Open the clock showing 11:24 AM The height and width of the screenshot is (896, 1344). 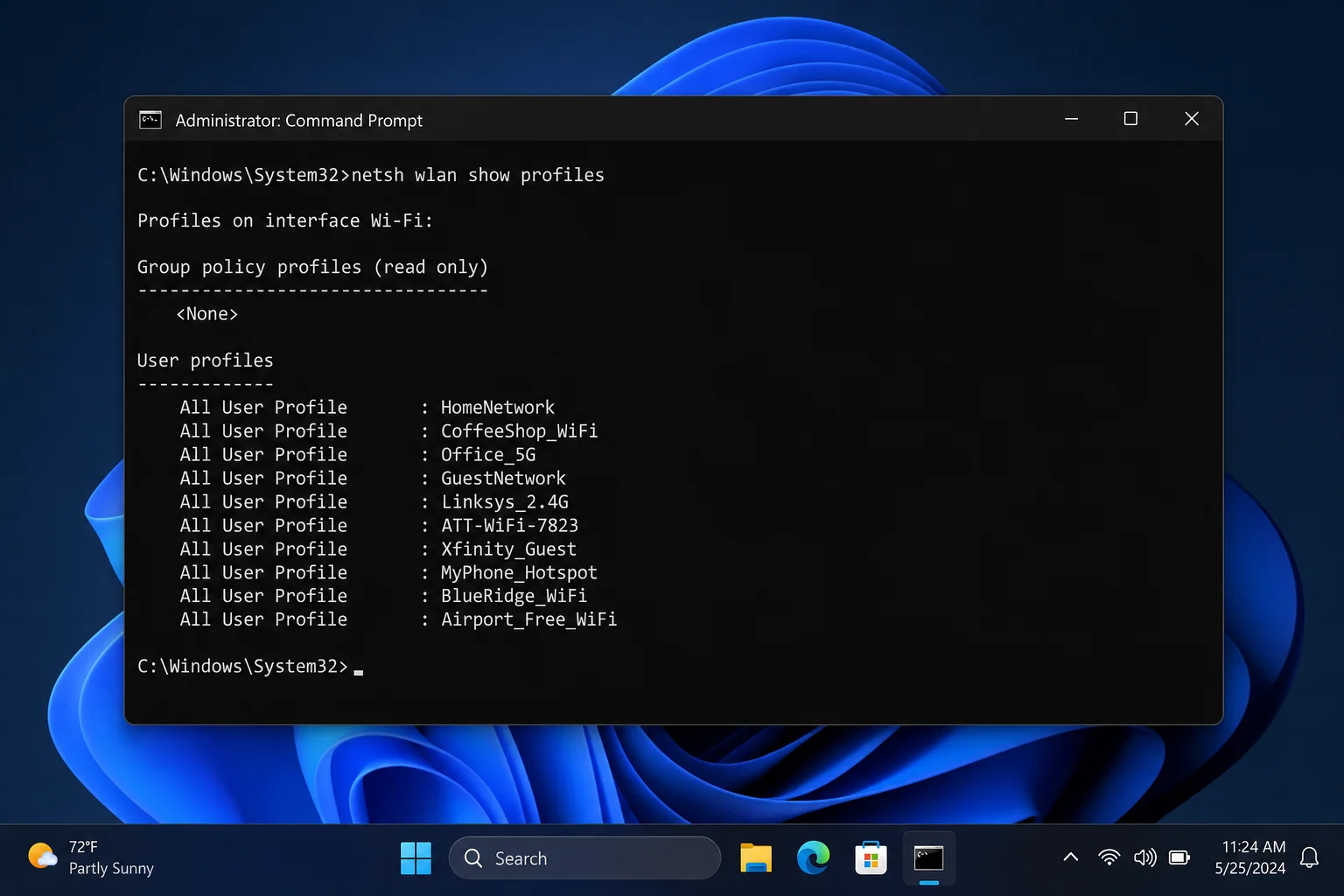[x=1250, y=857]
